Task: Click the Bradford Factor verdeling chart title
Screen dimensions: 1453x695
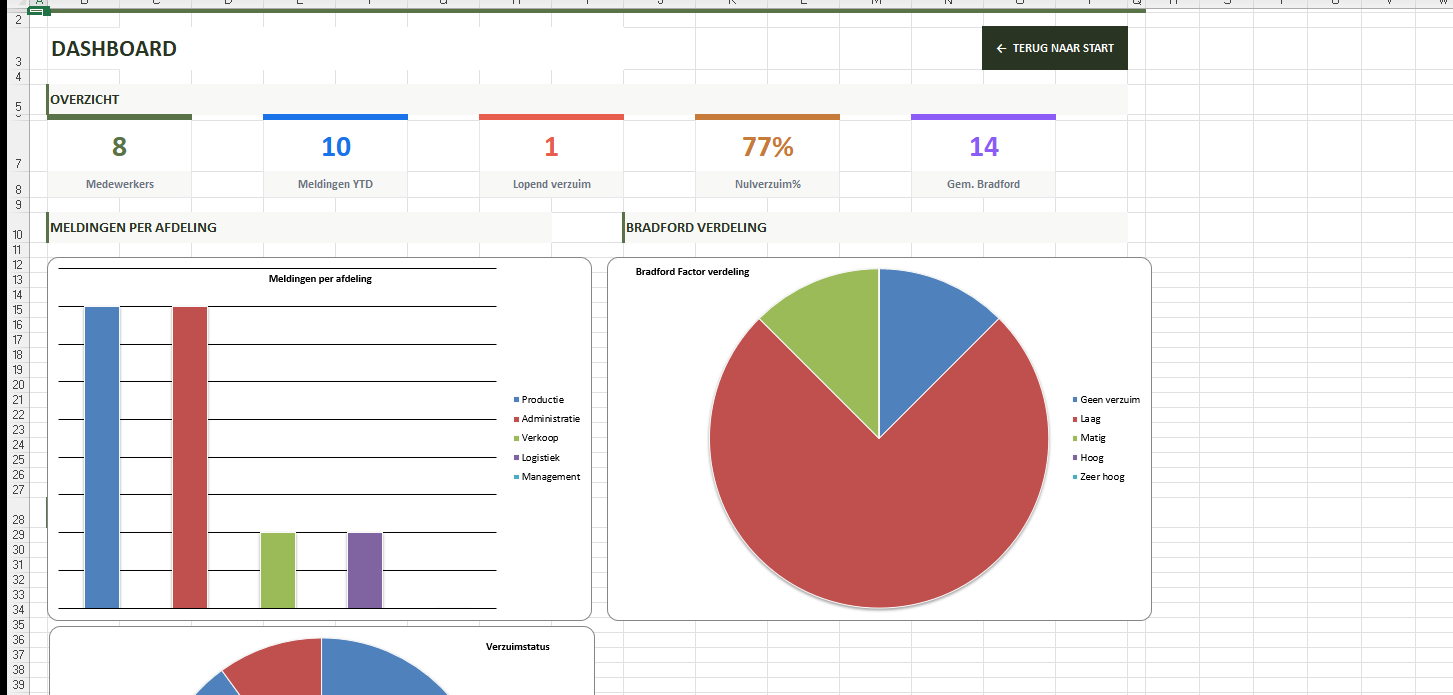Action: click(692, 272)
